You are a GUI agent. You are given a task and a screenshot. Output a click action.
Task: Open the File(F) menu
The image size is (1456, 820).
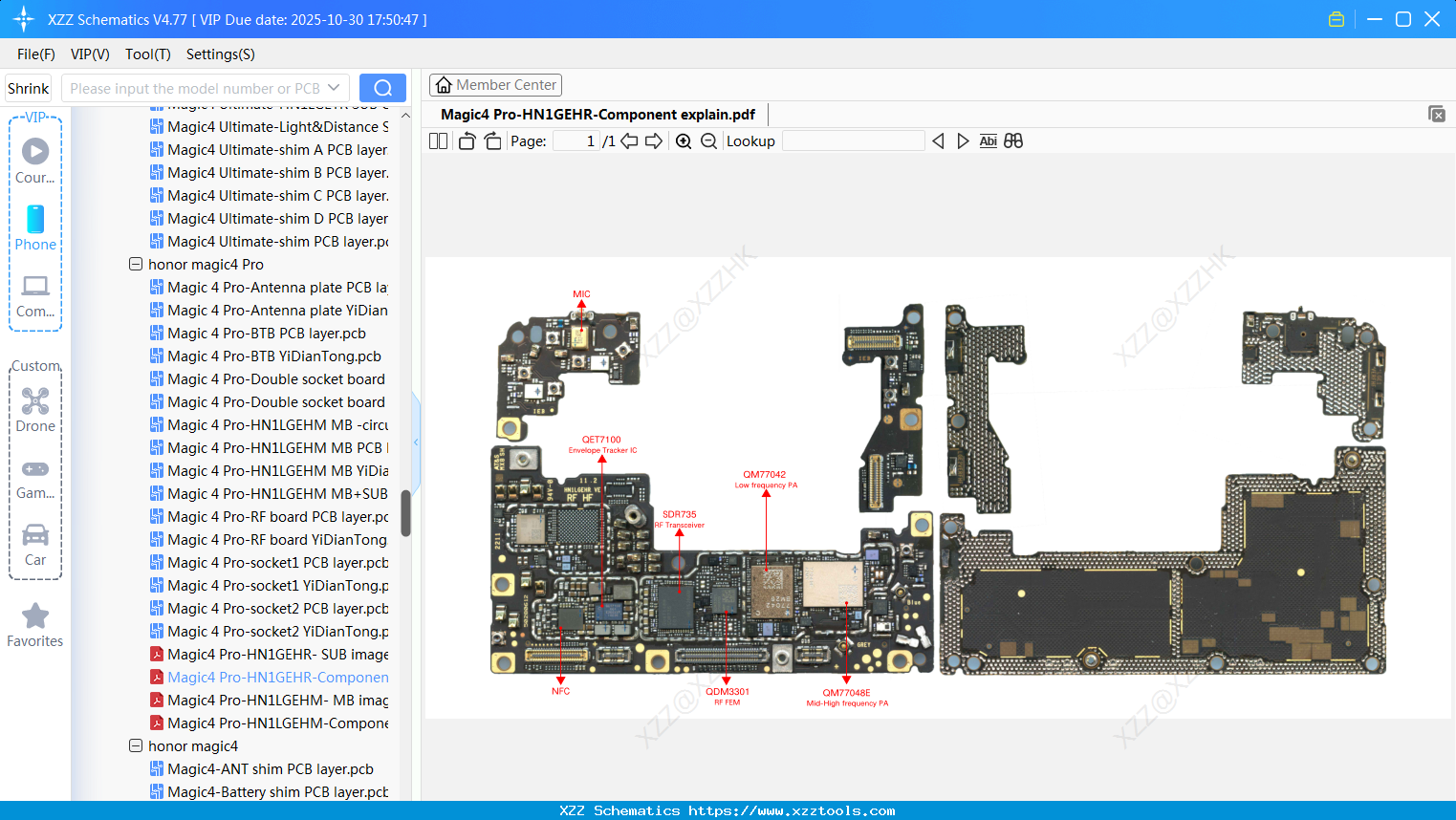click(x=36, y=54)
